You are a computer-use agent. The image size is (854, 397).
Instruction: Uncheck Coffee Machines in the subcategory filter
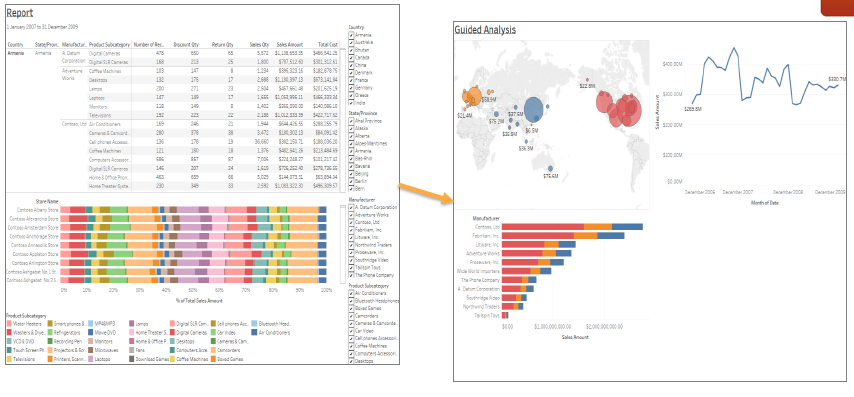tap(351, 346)
